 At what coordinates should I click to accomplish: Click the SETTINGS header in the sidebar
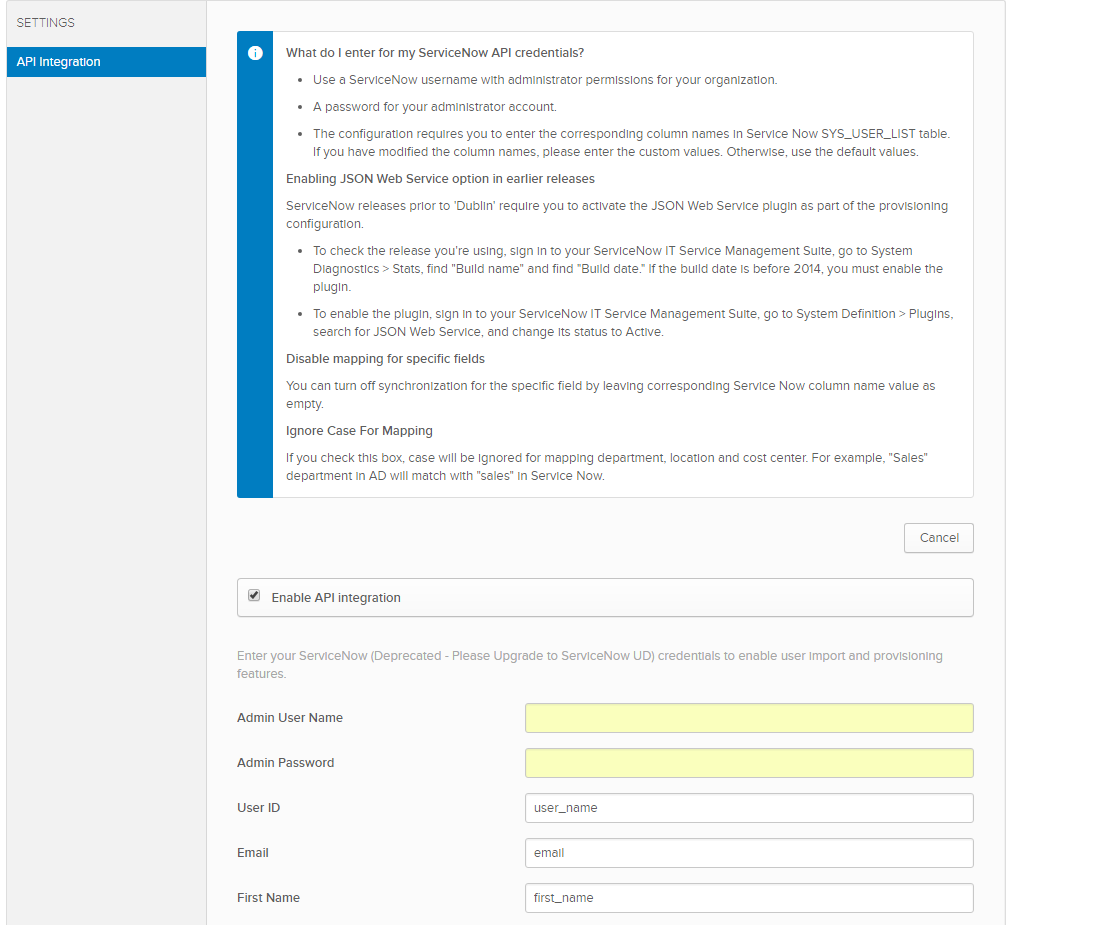46,23
